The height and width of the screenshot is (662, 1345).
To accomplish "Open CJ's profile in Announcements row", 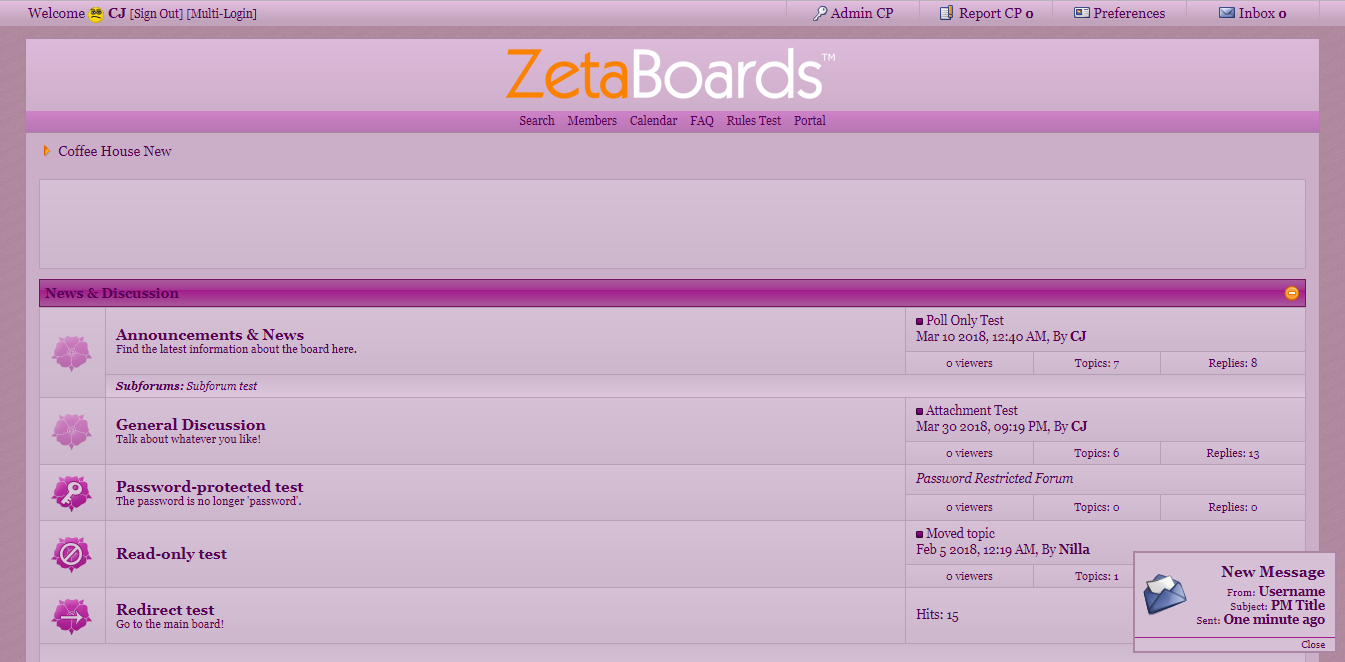I will [1078, 337].
